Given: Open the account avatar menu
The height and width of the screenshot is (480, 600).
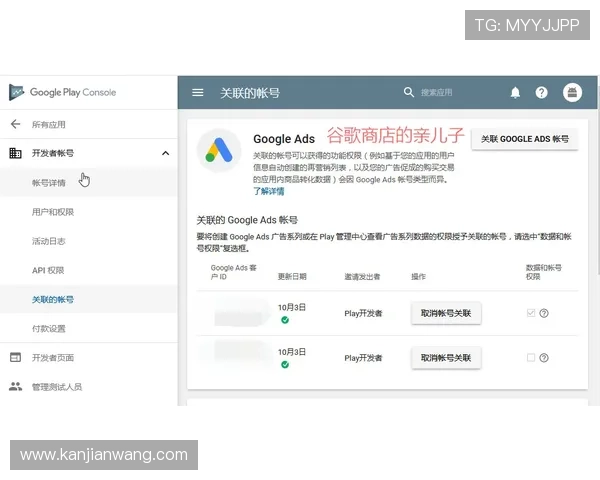Looking at the screenshot, I should coord(572,92).
